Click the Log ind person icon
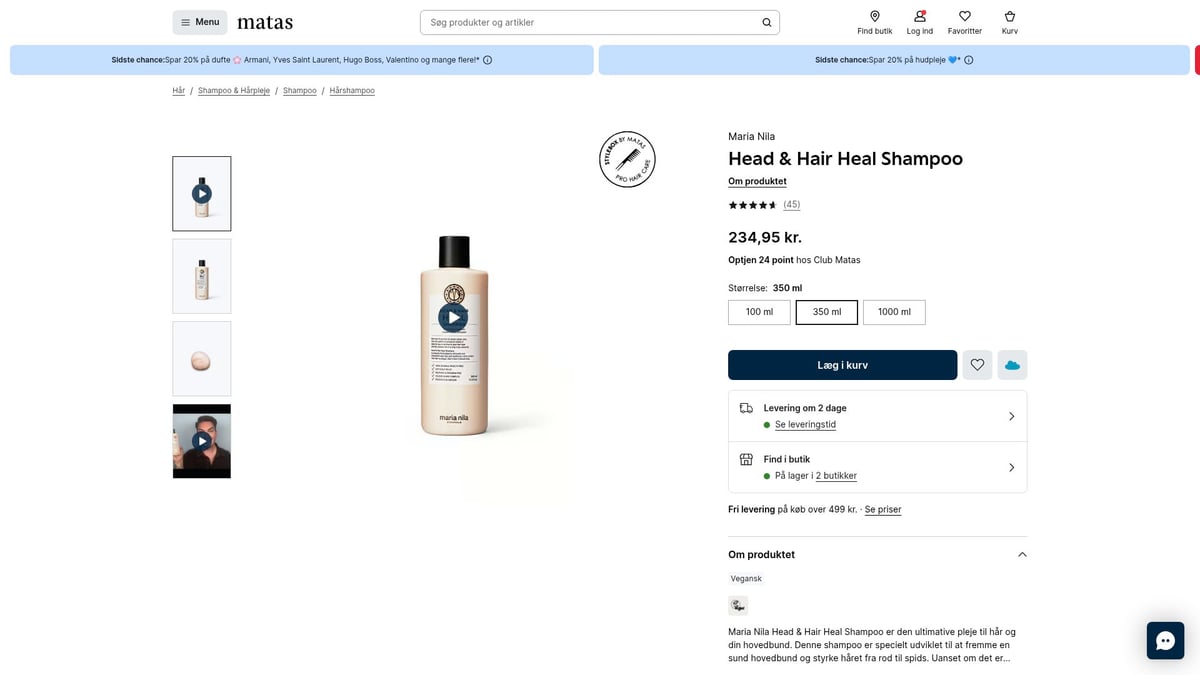1200x675 pixels. tap(918, 16)
